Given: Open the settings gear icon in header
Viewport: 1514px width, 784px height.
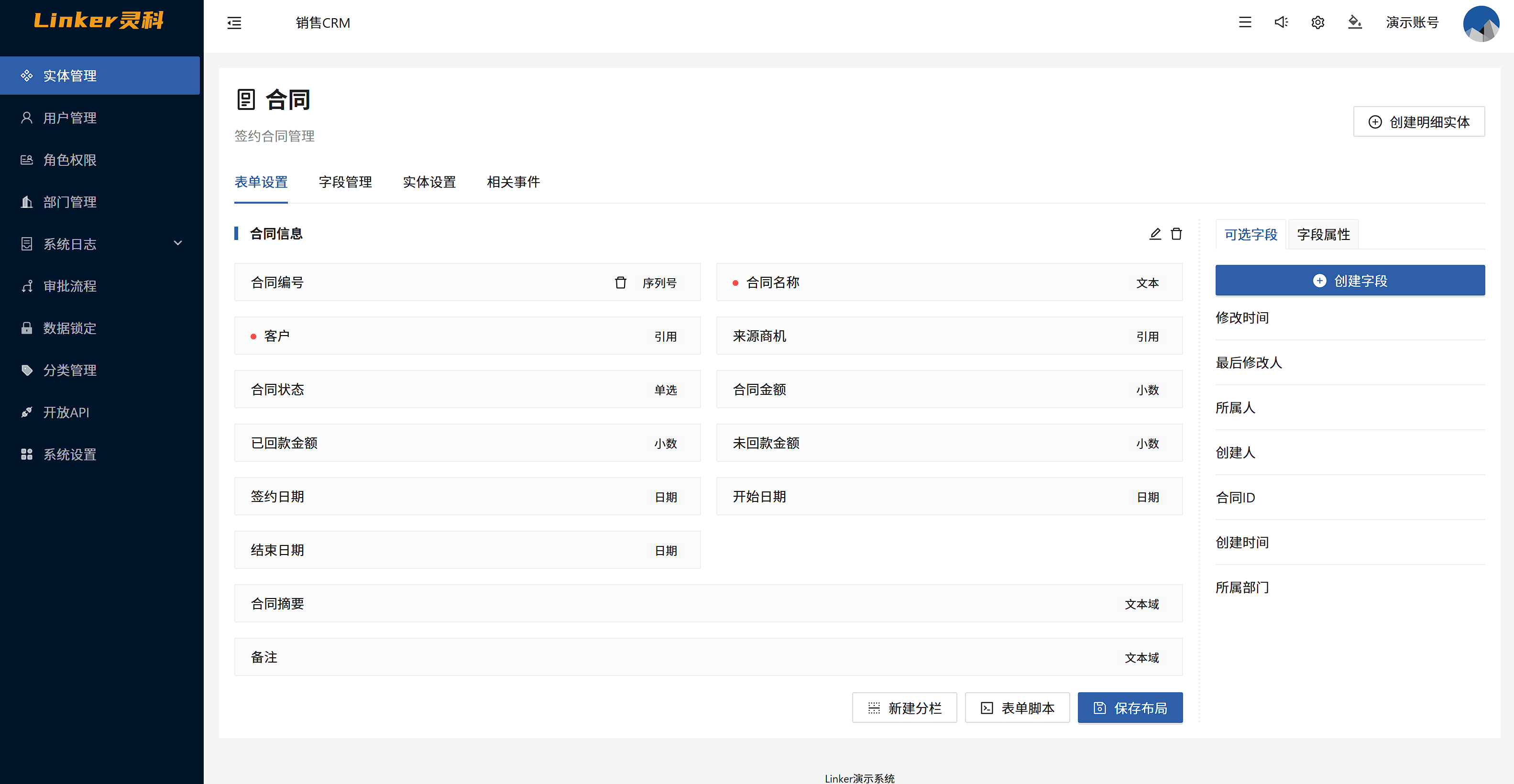Looking at the screenshot, I should pyautogui.click(x=1318, y=22).
